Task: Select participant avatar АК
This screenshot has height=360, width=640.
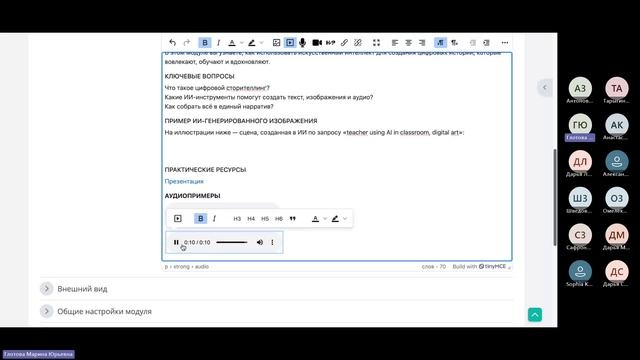Action: 617,125
